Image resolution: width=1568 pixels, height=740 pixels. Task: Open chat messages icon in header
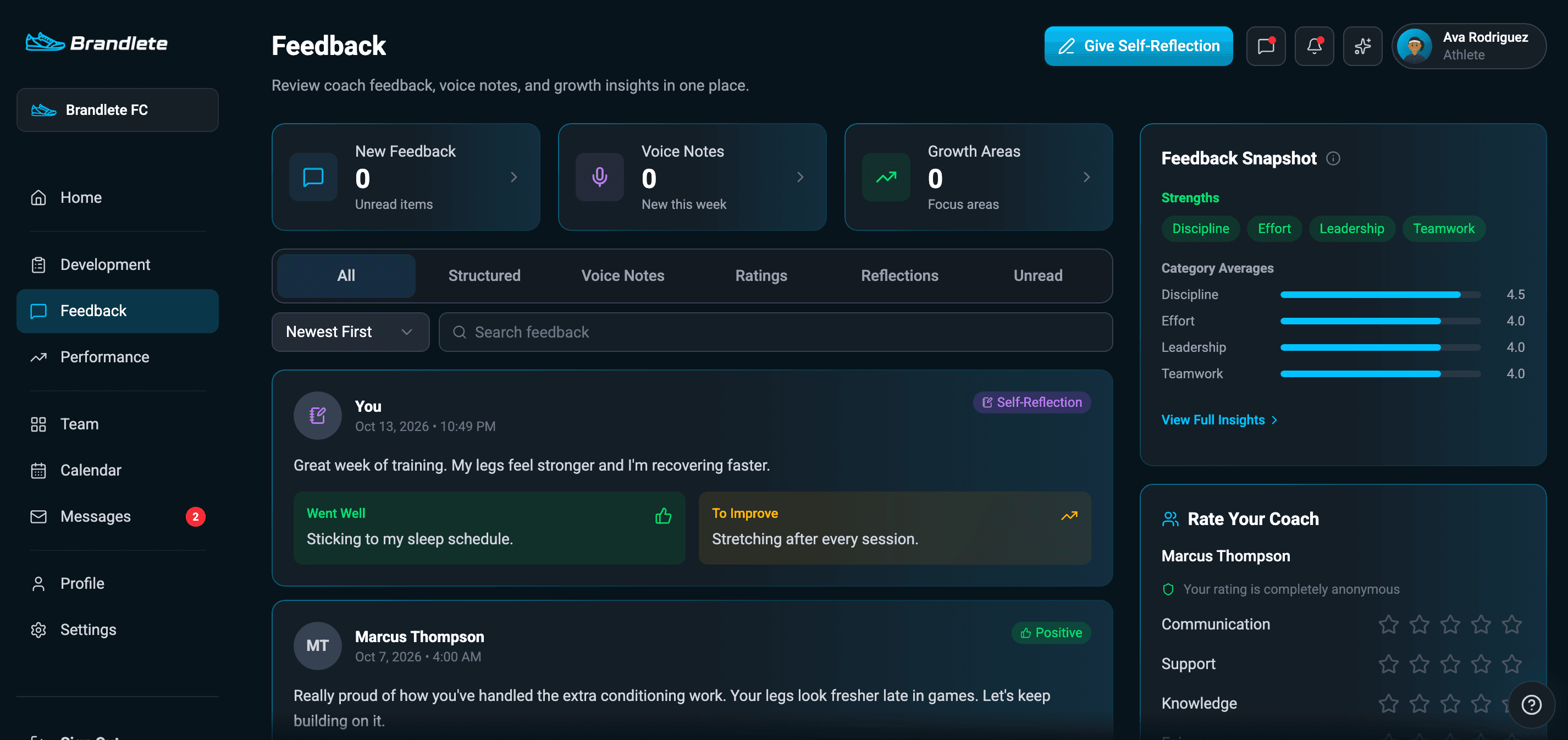pos(1266,46)
